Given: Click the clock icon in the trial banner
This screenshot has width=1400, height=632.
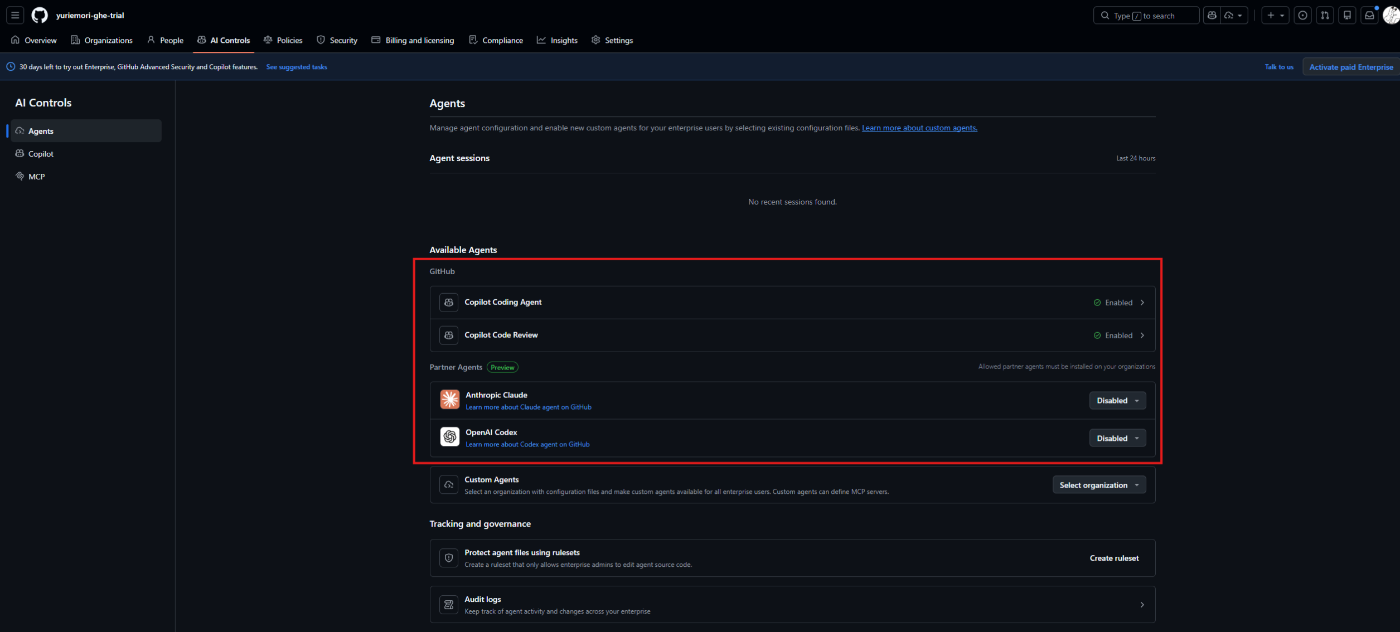Looking at the screenshot, I should tap(11, 67).
